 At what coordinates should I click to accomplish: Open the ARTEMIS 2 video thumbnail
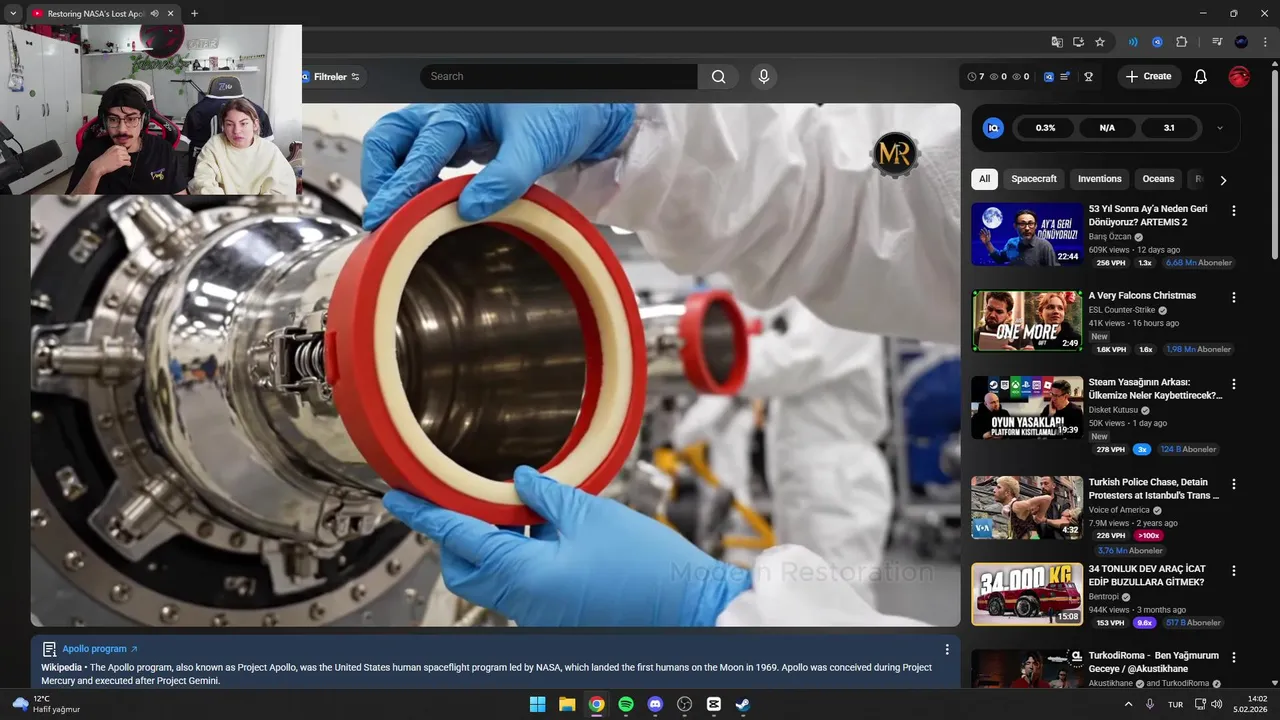click(1027, 235)
